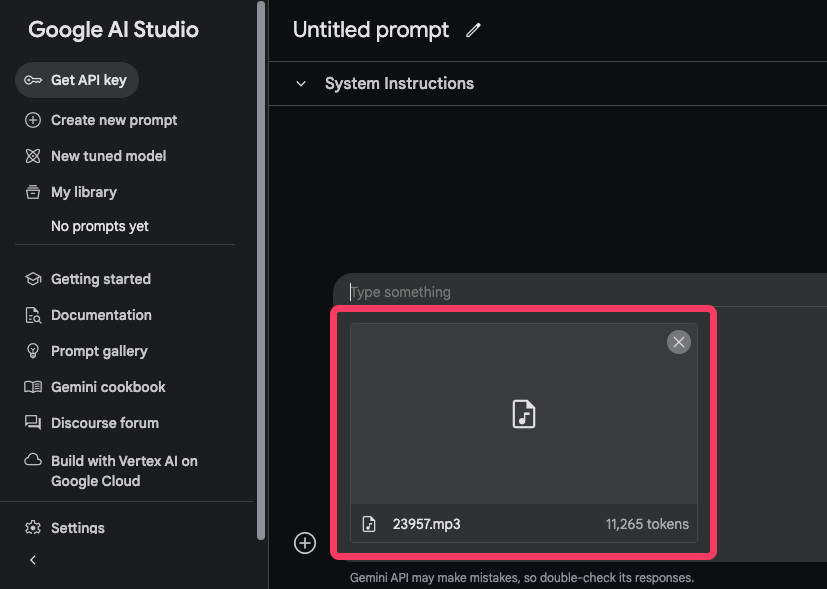Viewport: 827px width, 589px height.
Task: Edit the prompt title with pencil icon
Action: [474, 30]
